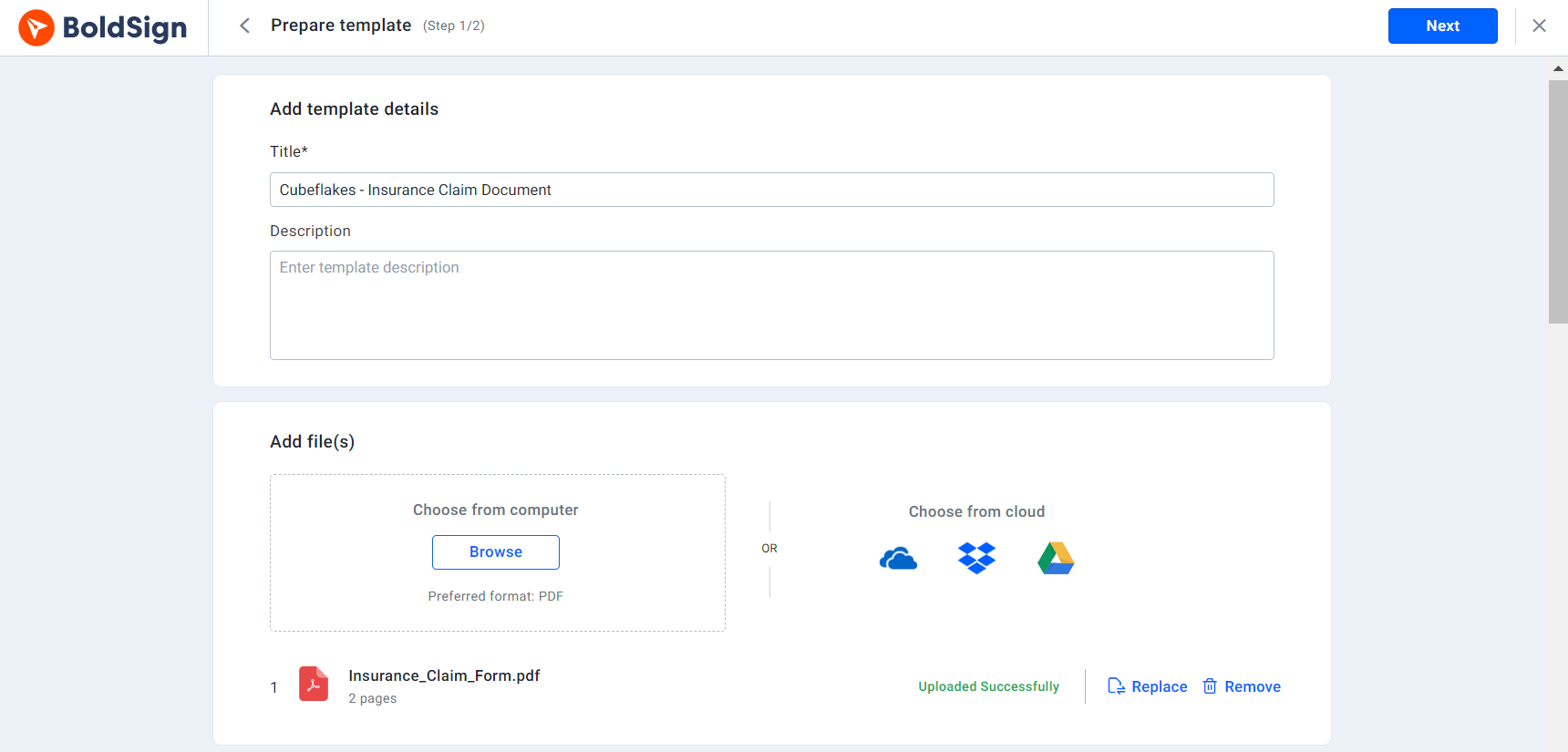Proceed with the Next button
The height and width of the screenshot is (752, 1568).
click(x=1442, y=26)
